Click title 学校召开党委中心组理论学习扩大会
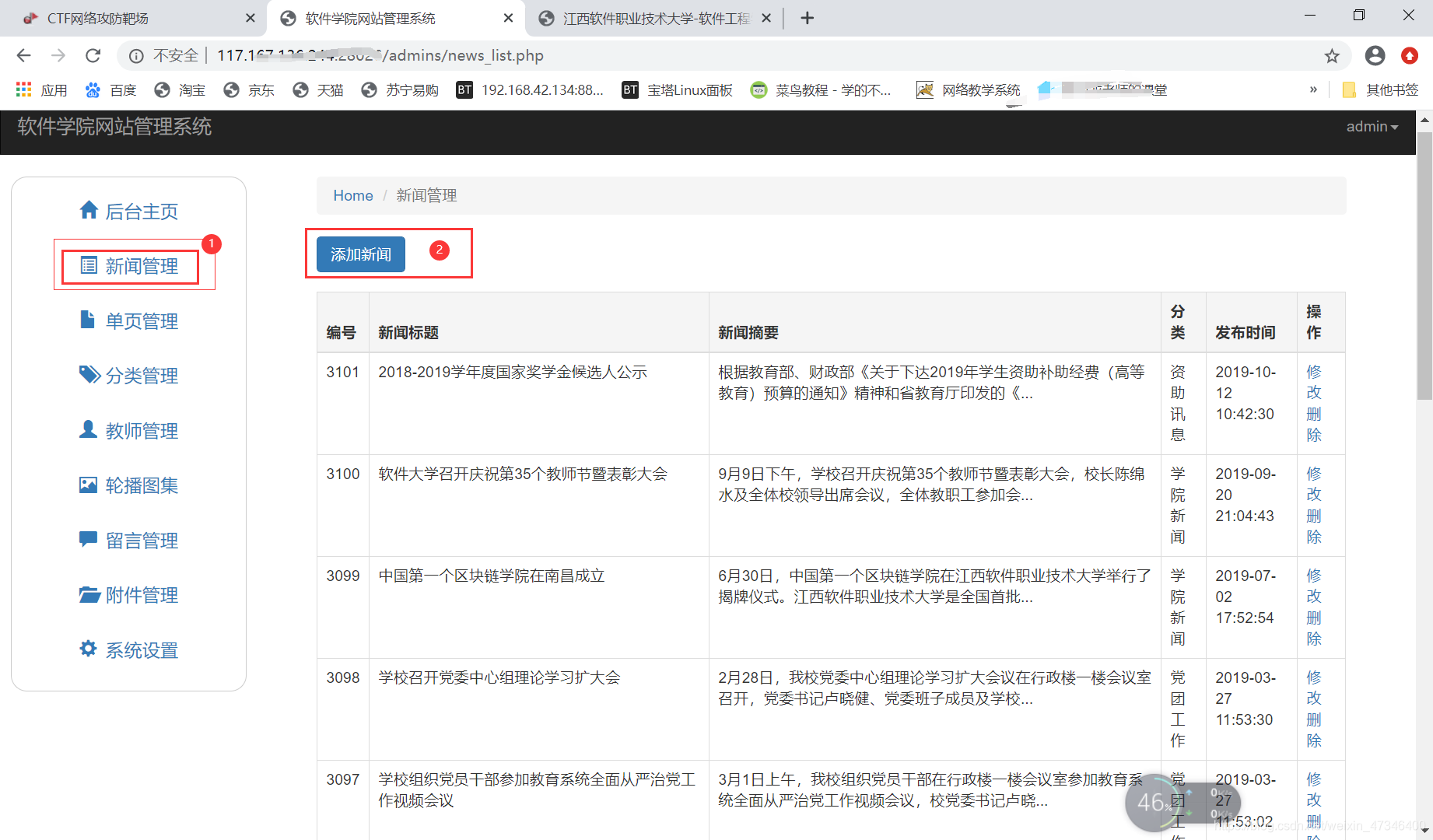This screenshot has height=840, width=1433. (x=499, y=677)
